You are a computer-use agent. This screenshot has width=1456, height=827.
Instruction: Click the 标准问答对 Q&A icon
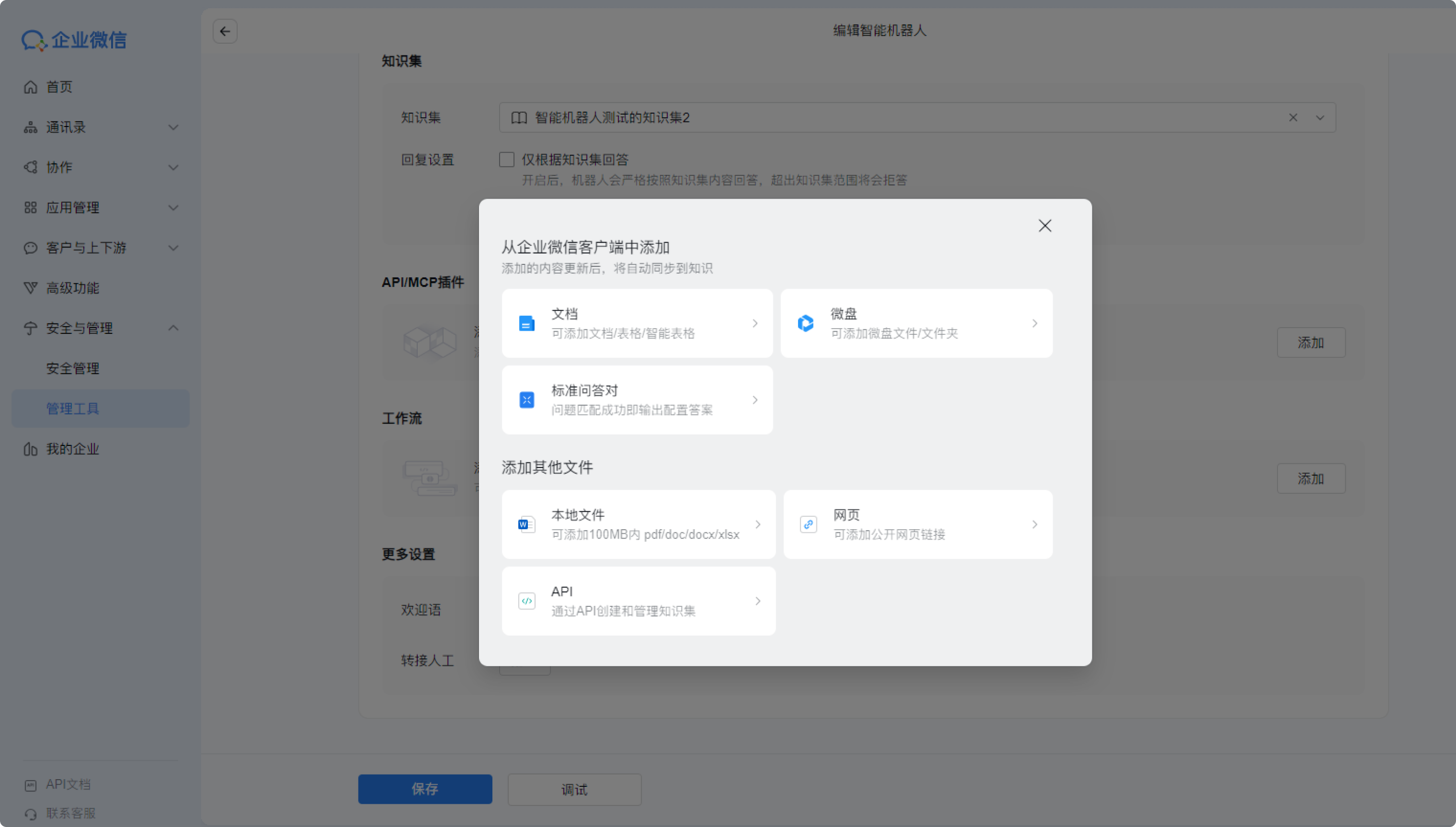click(x=527, y=400)
